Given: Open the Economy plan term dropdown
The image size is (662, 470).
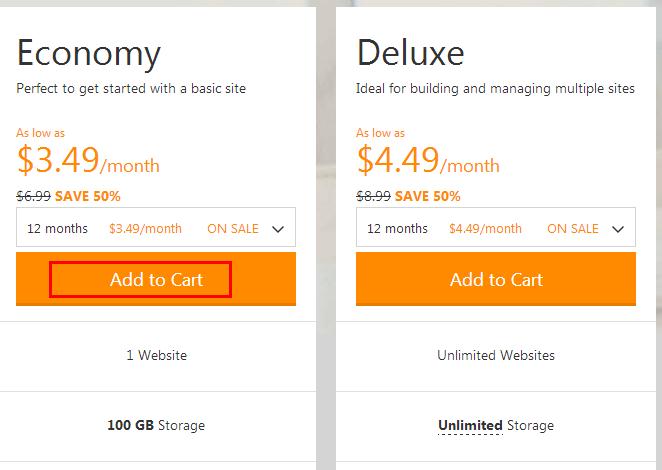Looking at the screenshot, I should 156,228.
